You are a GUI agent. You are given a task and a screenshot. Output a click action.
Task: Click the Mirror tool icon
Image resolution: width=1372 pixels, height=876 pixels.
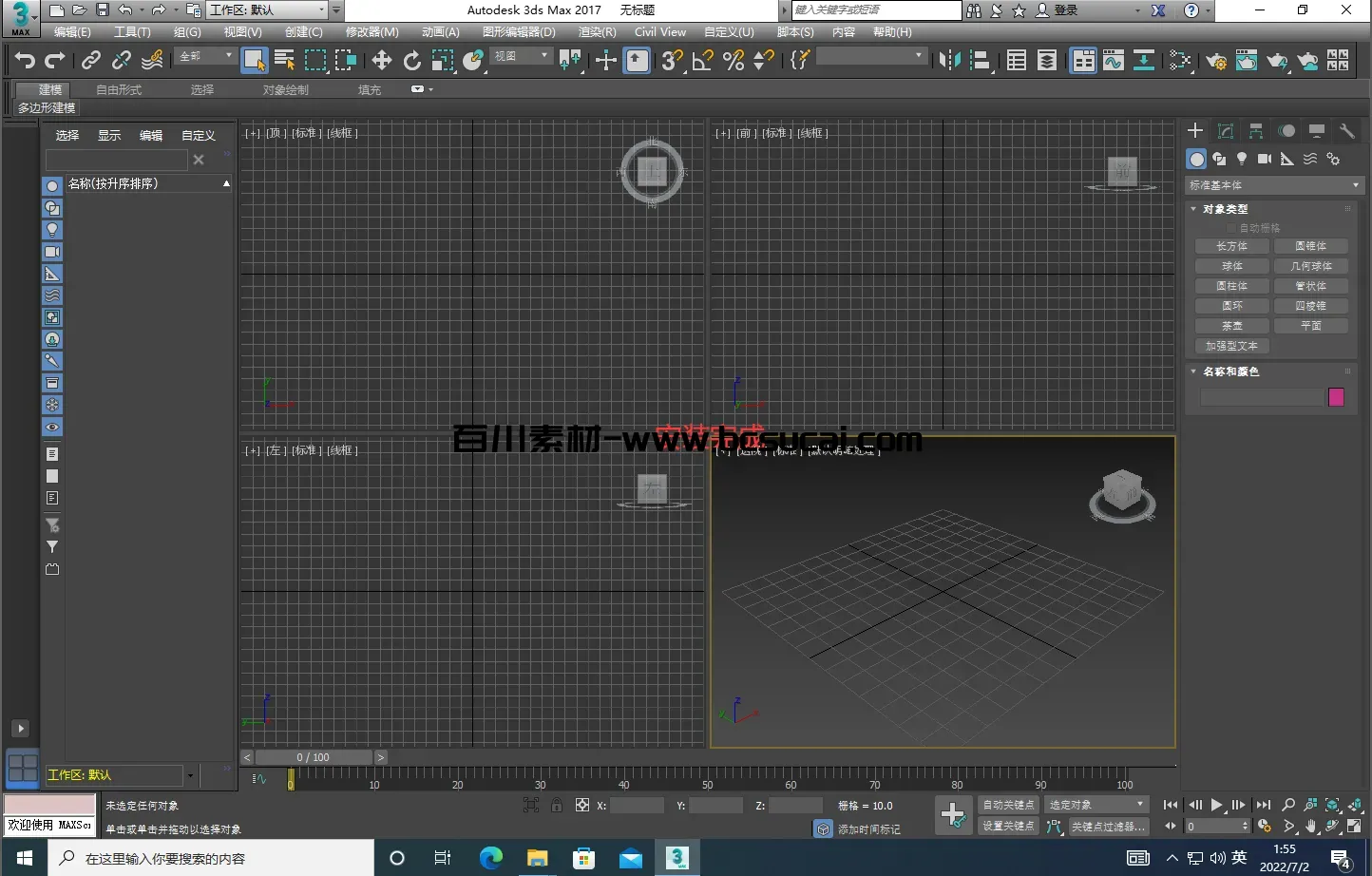click(948, 61)
